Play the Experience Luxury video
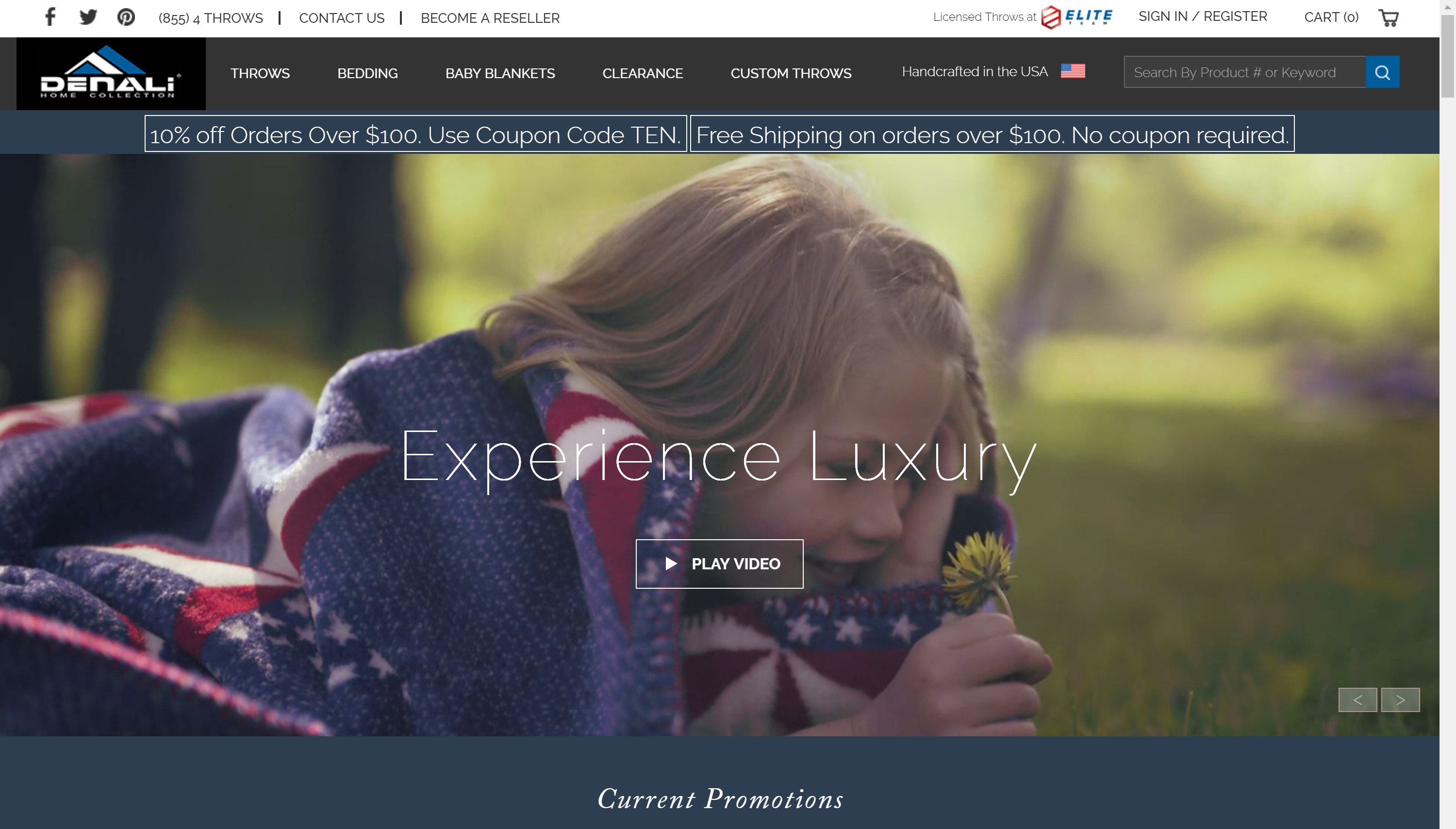This screenshot has height=829, width=1456. [x=719, y=564]
